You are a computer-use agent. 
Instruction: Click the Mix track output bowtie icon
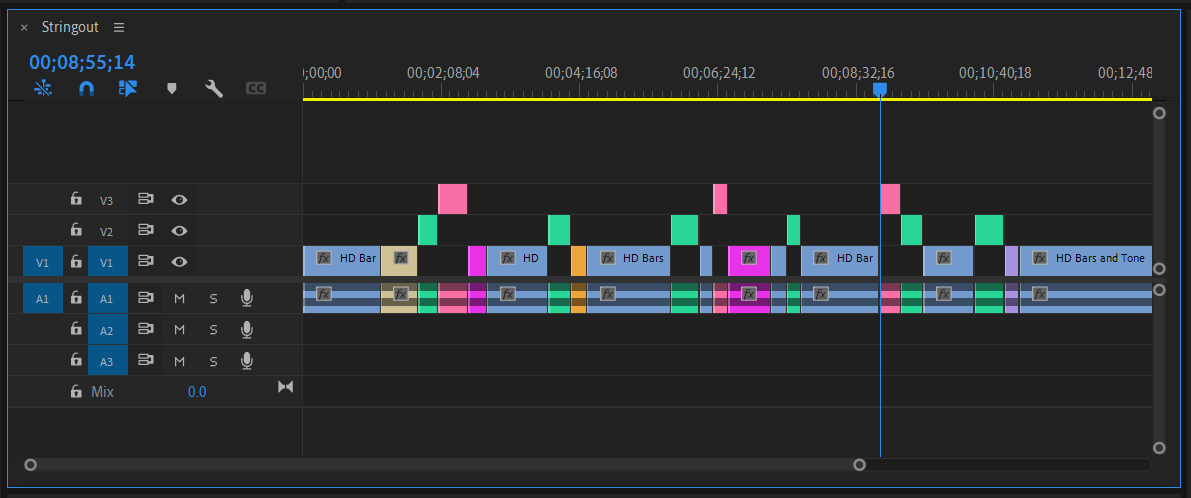(x=286, y=387)
